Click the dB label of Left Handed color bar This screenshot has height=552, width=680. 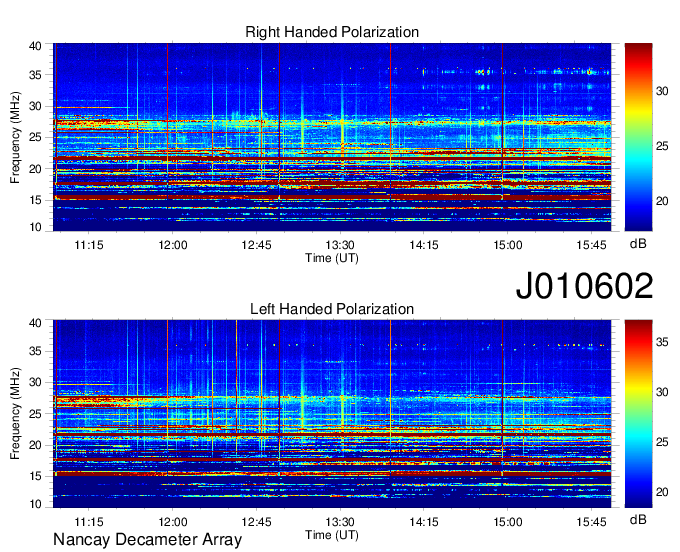pos(638,519)
